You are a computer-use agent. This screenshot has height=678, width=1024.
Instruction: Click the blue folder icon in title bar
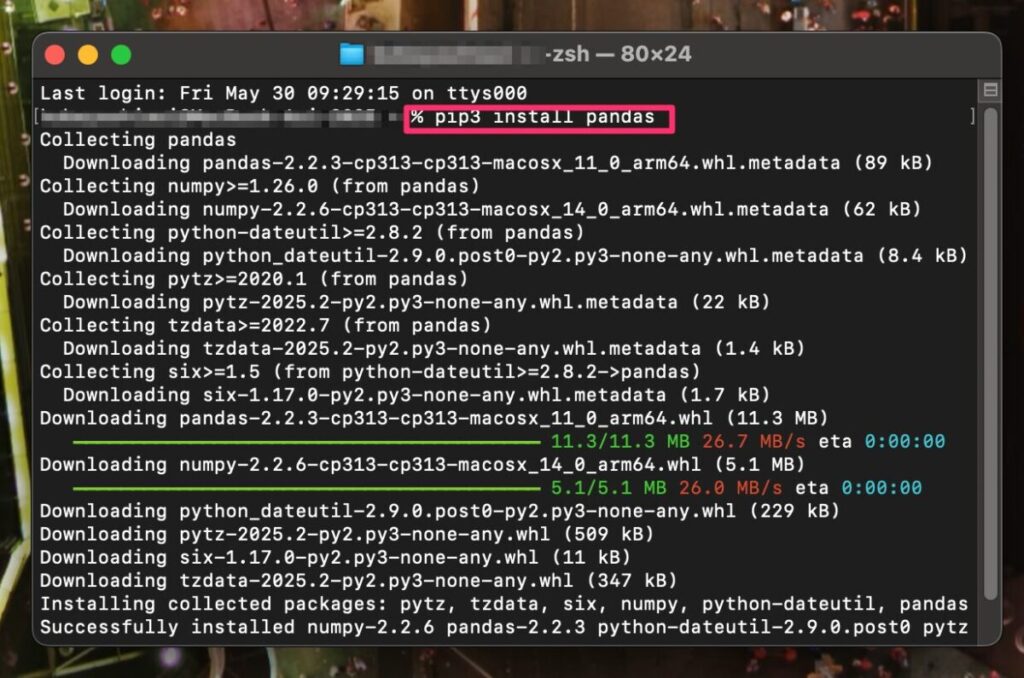pos(352,54)
